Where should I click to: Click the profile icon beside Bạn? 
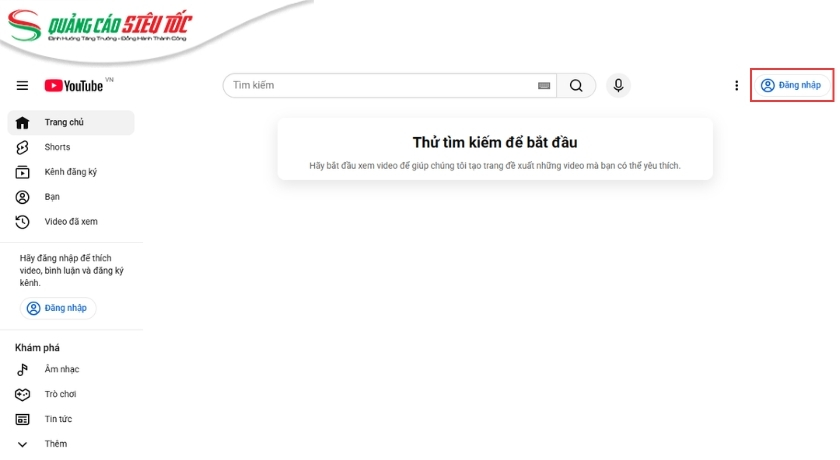pos(22,197)
